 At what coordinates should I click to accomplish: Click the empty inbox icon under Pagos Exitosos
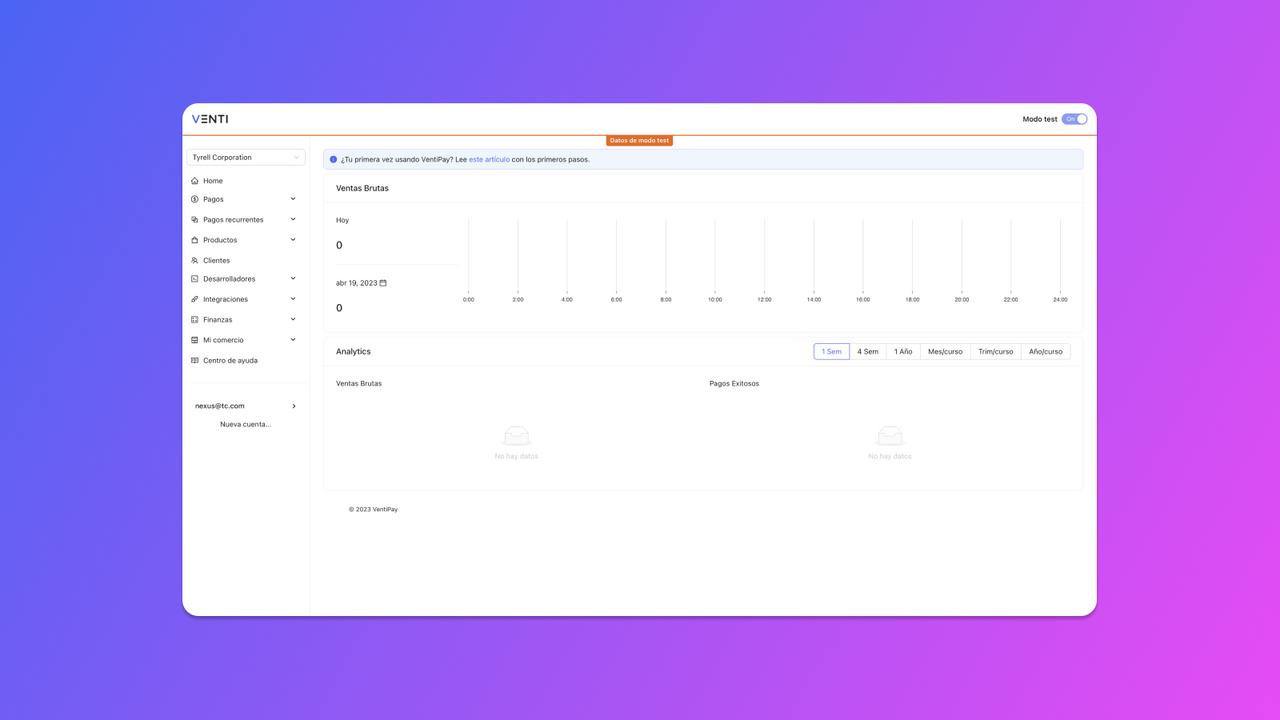click(x=890, y=436)
